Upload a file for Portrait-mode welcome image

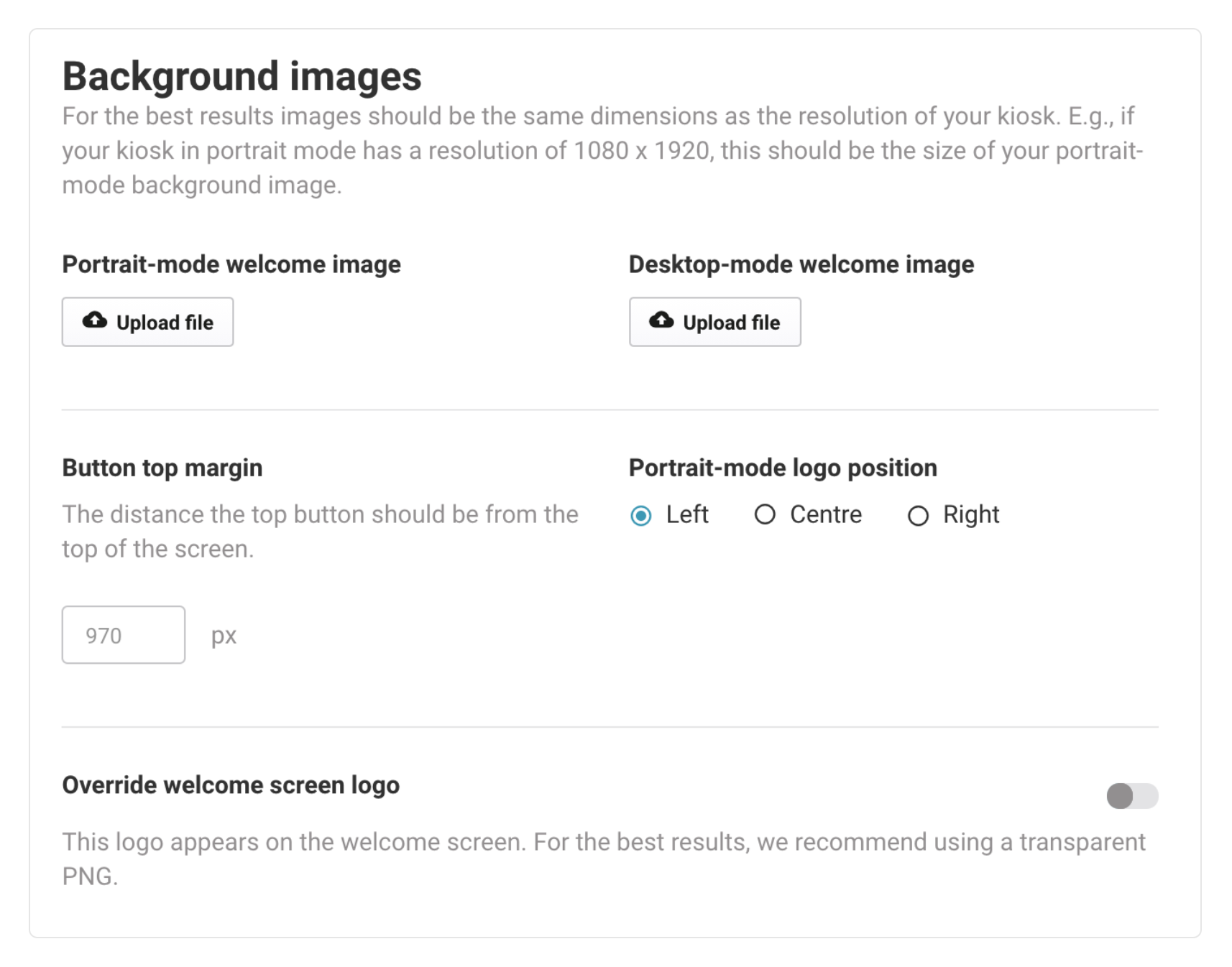coord(147,322)
